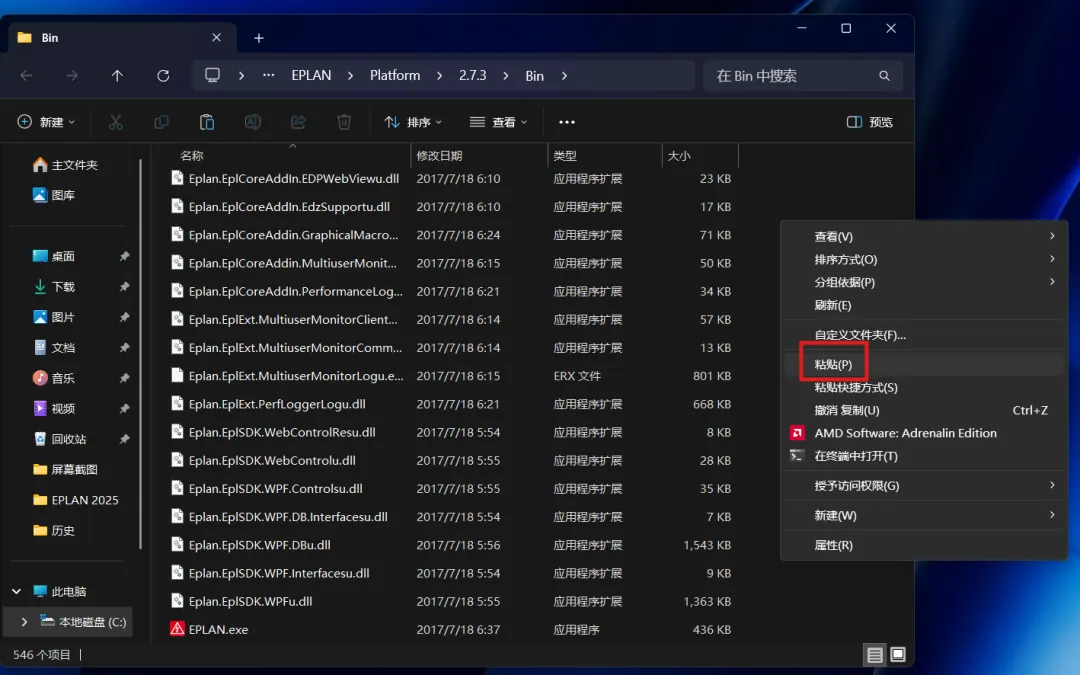The height and width of the screenshot is (675, 1080).
Task: Click pin icon next to 下载
Action: point(124,287)
